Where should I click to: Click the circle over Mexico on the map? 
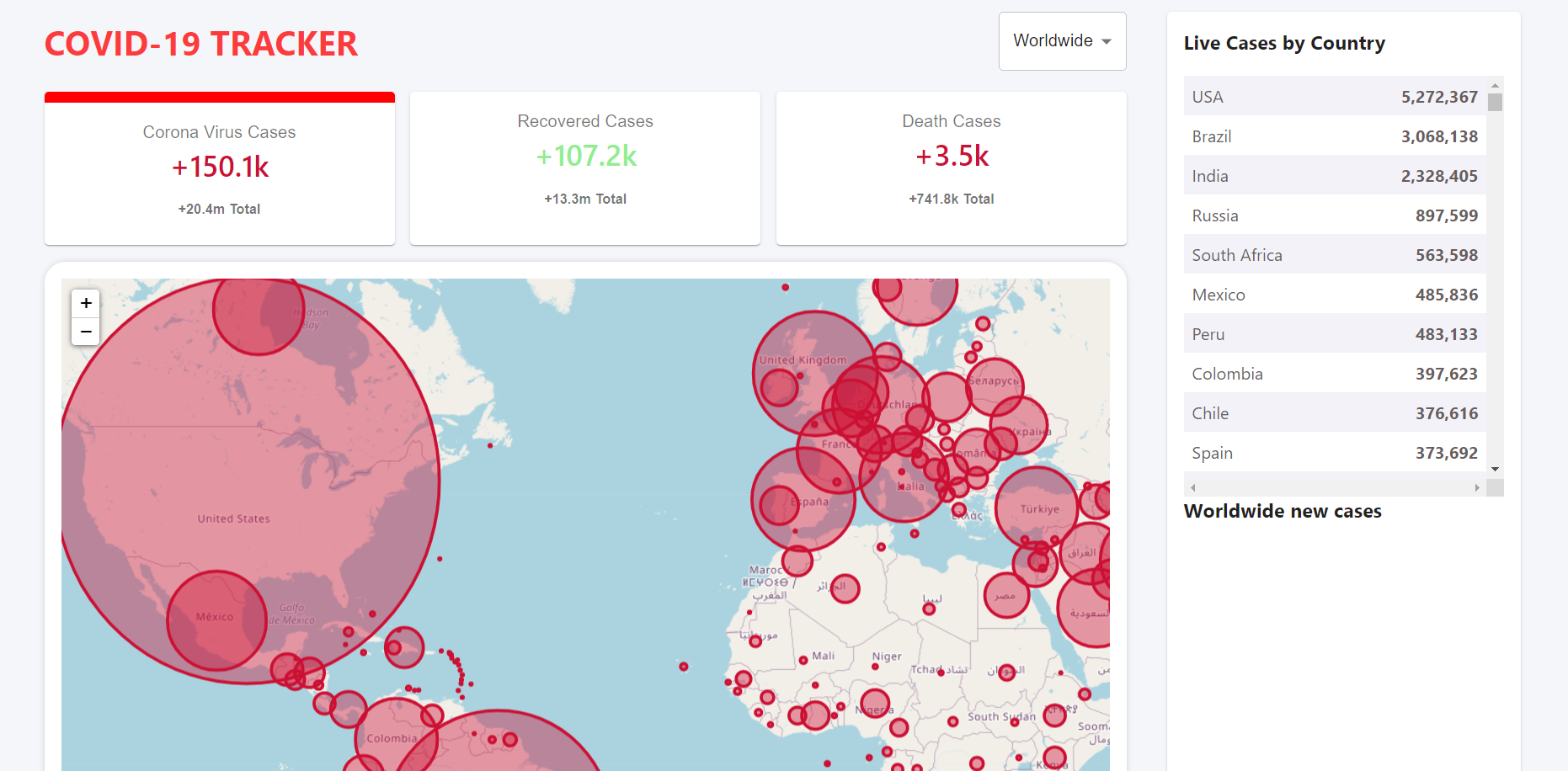tap(216, 619)
